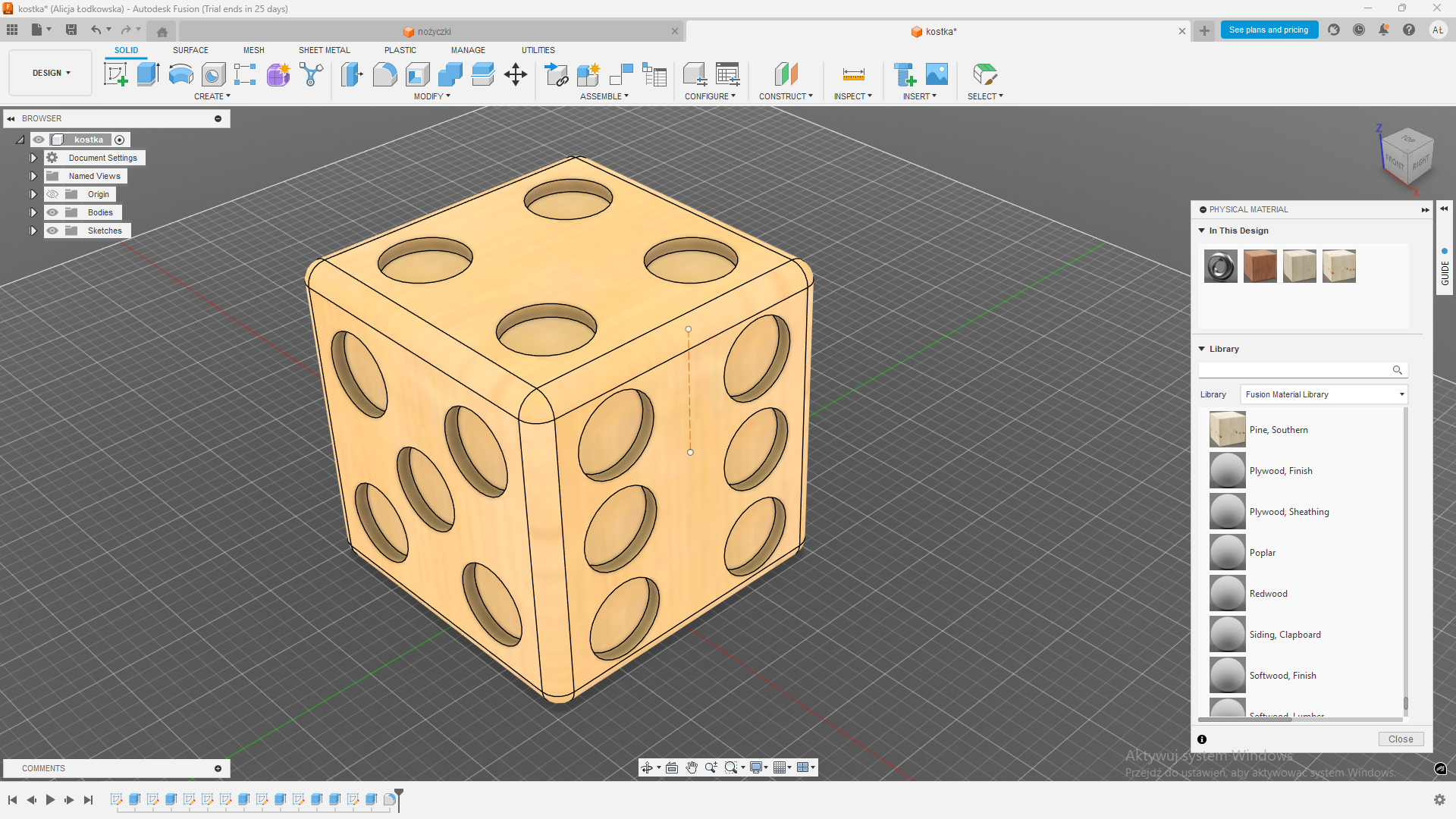This screenshot has height=819, width=1456.
Task: Select the Create Sketch tool
Action: pyautogui.click(x=115, y=74)
